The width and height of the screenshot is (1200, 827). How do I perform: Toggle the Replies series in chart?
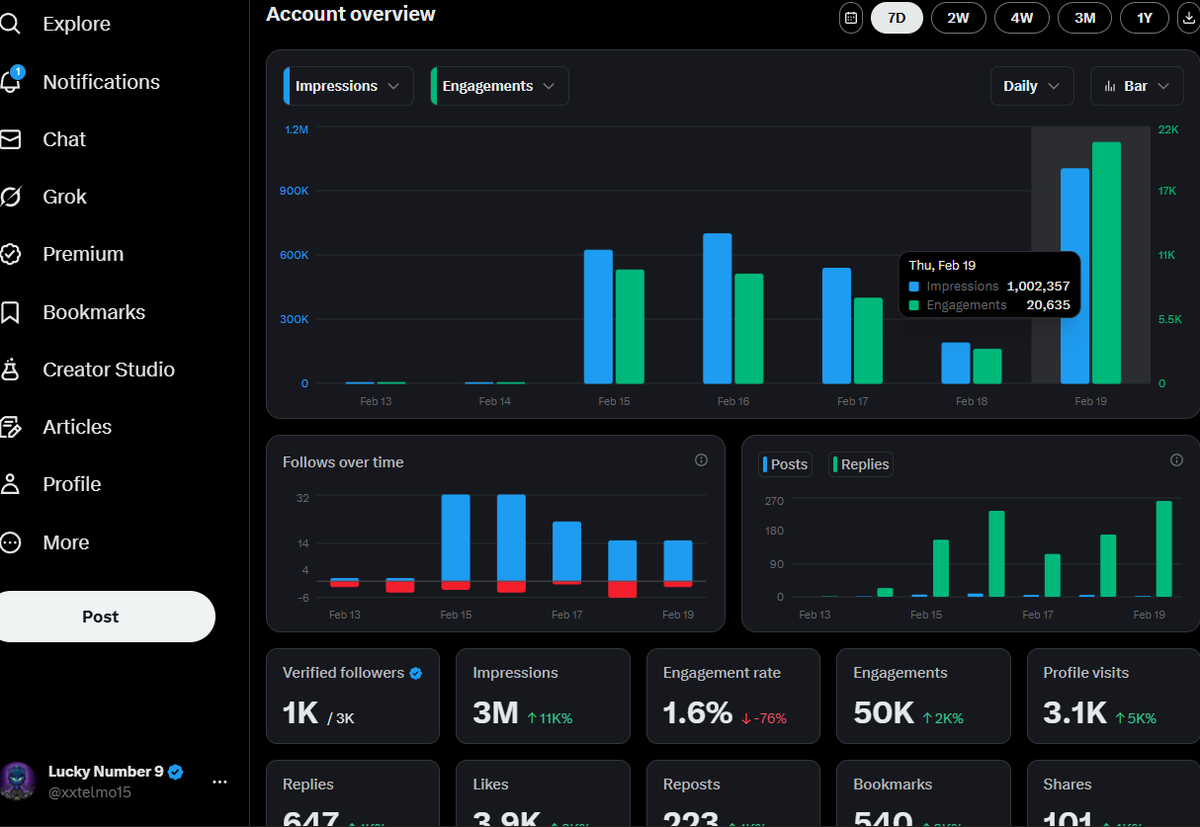tap(861, 464)
